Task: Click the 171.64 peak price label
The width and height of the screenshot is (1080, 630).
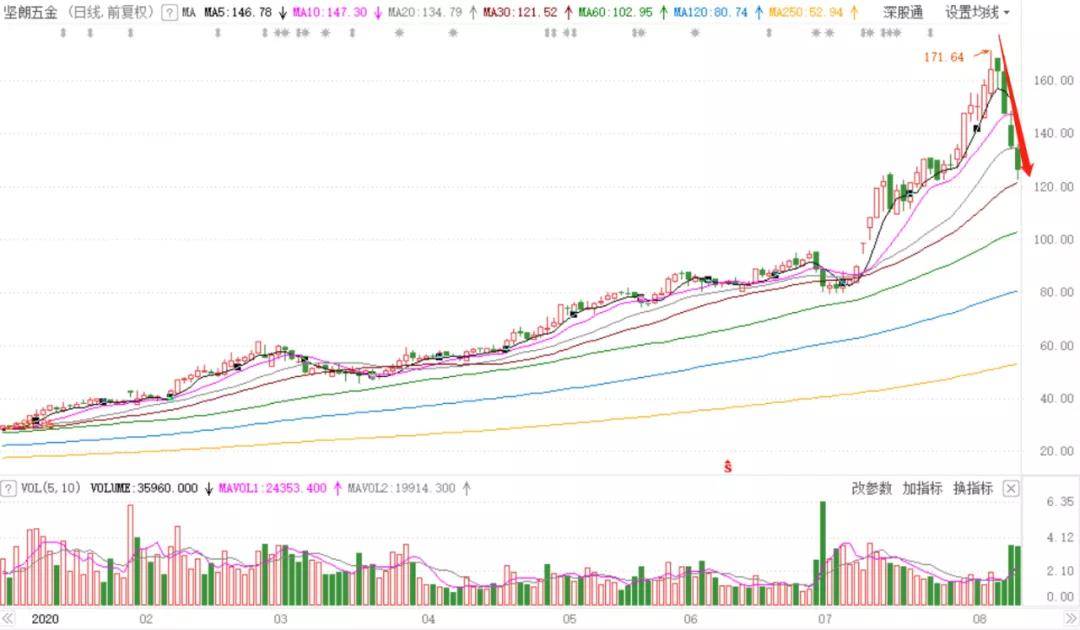Action: (x=943, y=57)
